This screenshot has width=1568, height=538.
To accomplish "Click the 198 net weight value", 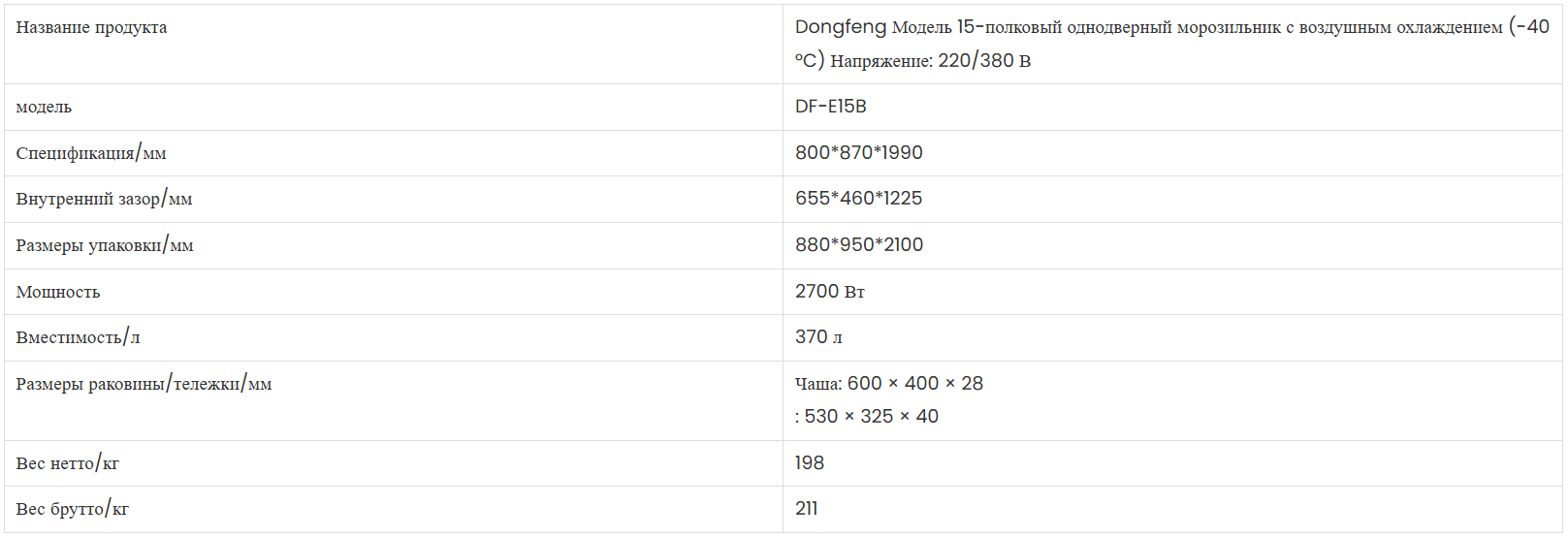I will pyautogui.click(x=809, y=463).
